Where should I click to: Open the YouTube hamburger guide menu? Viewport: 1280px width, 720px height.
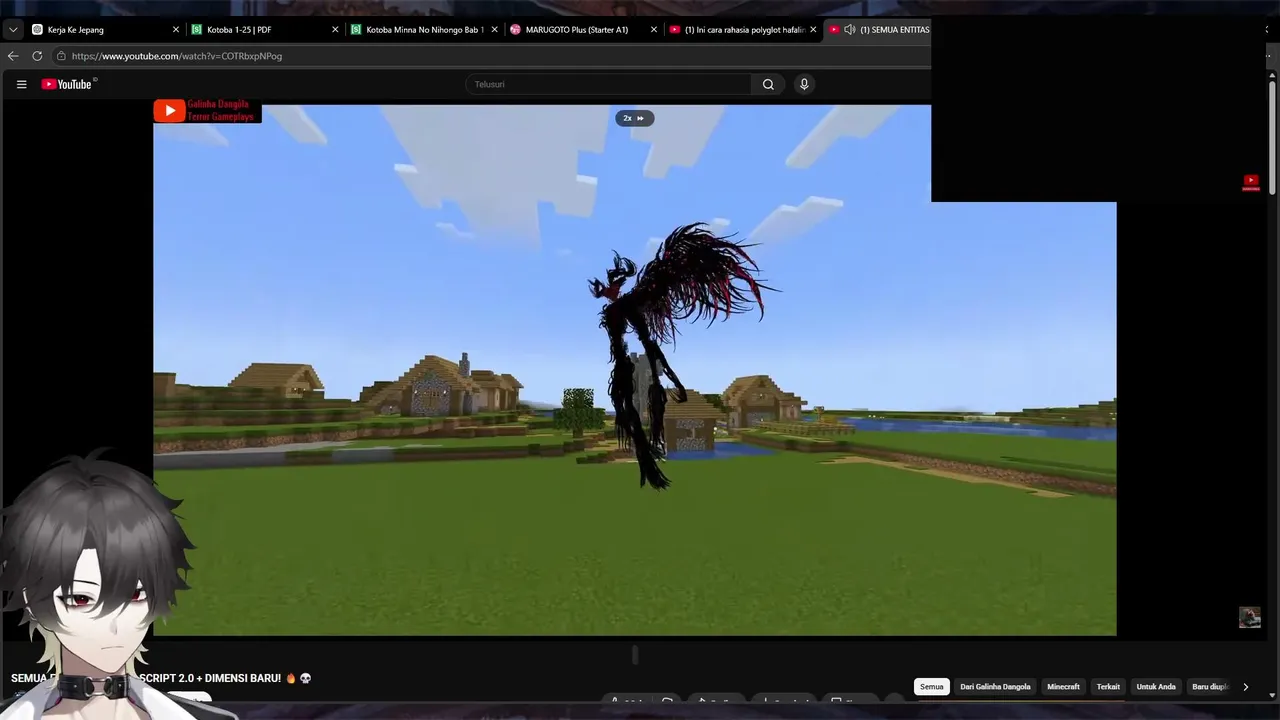[x=21, y=84]
